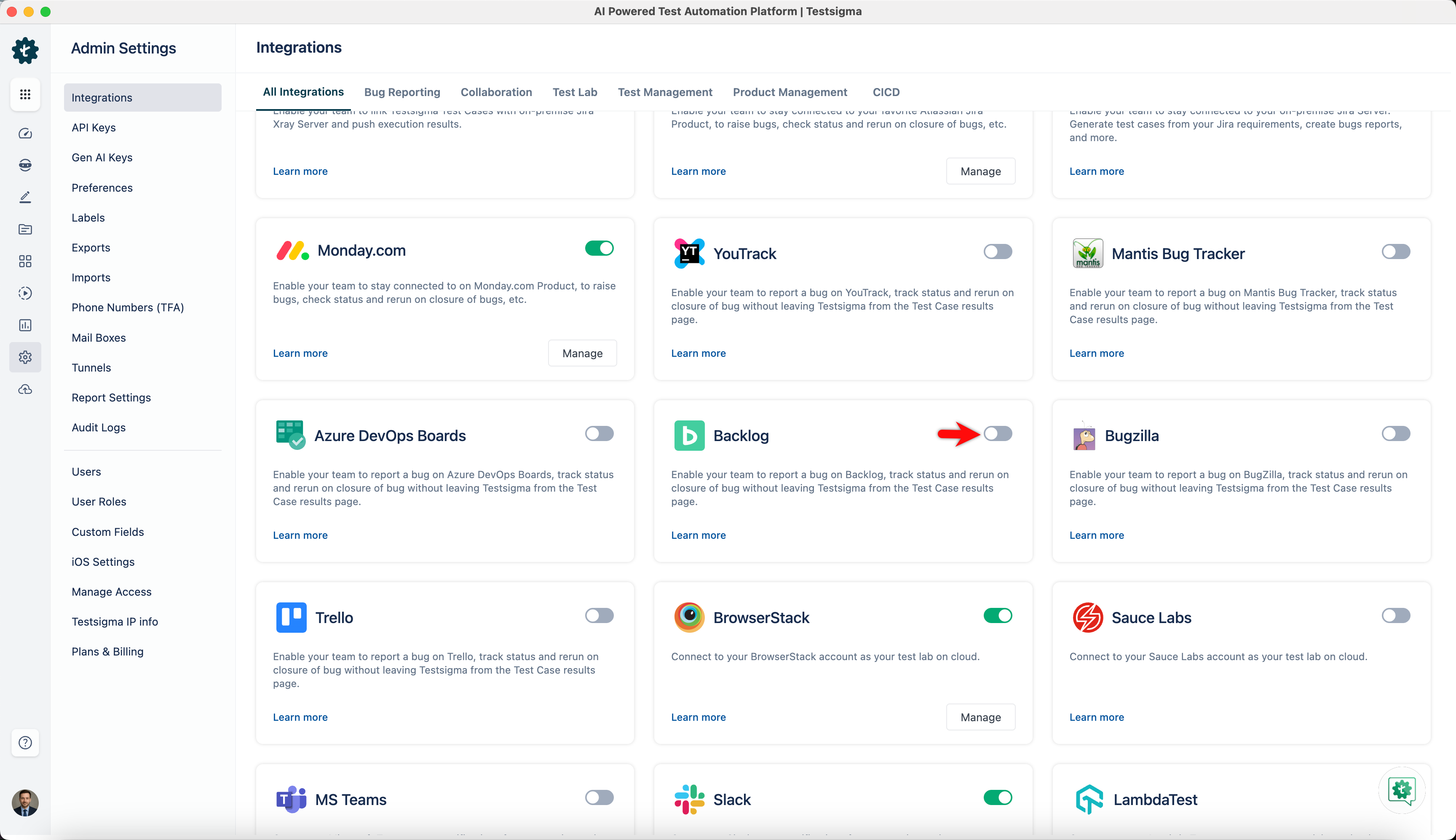Click the cloud upload sidebar icon
The image size is (1456, 840).
[x=25, y=389]
